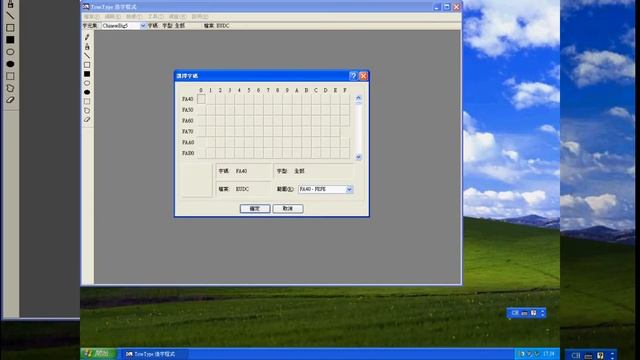Open the 視窗(W) menu

point(178,17)
